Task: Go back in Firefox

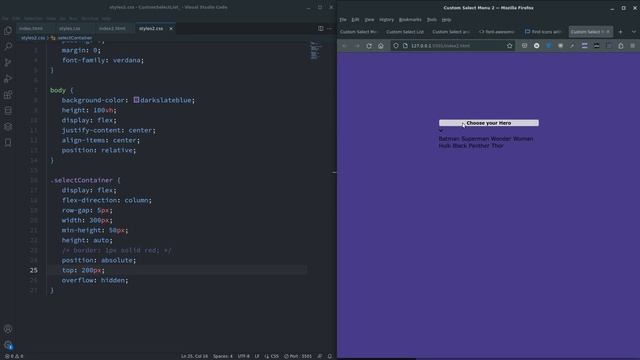Action: click(x=345, y=46)
